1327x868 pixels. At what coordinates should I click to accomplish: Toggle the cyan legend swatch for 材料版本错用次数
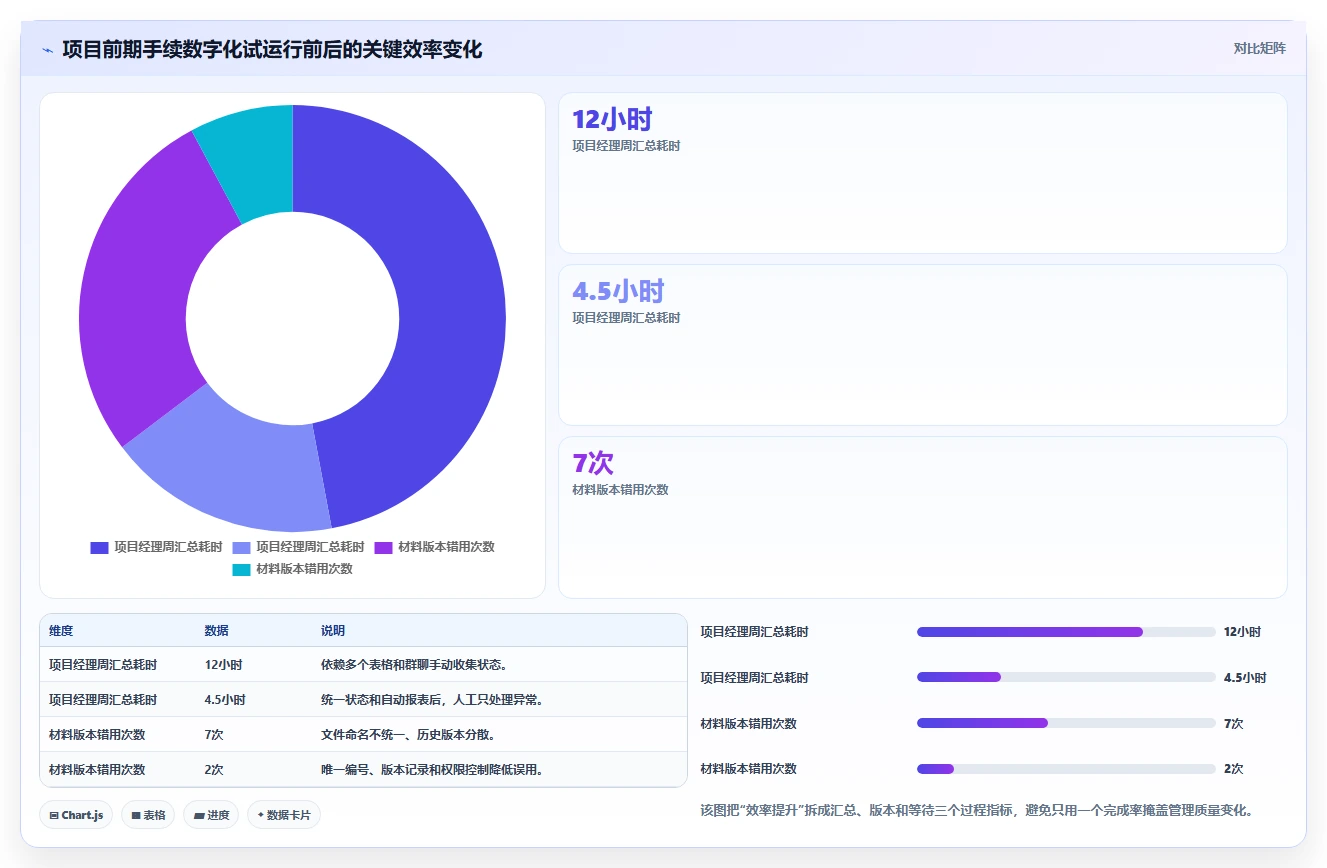[241, 569]
